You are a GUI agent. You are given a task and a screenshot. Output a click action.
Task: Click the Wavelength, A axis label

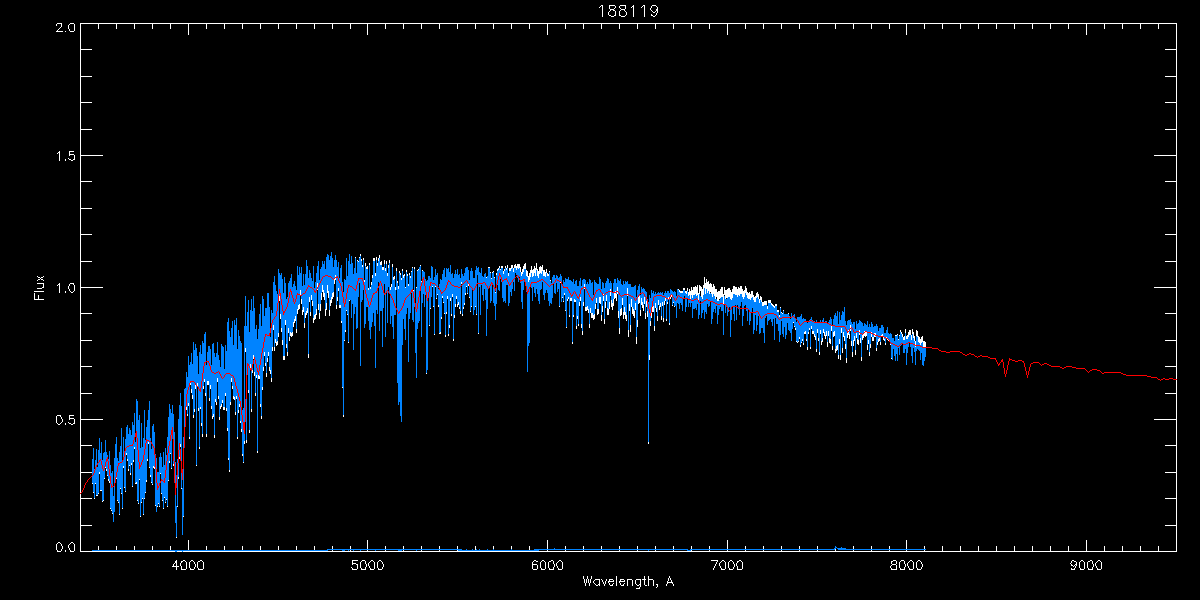tap(628, 582)
